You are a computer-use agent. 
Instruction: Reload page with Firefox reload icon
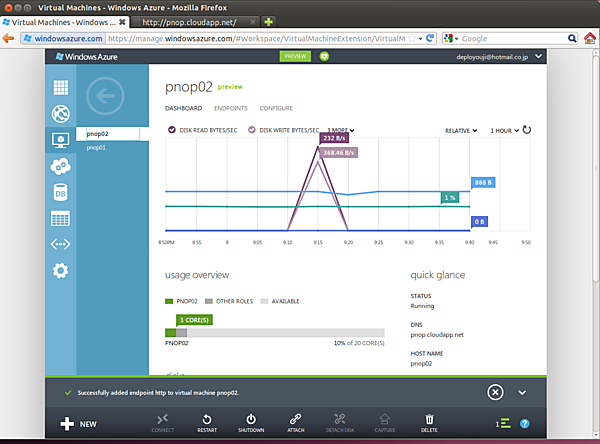tap(430, 38)
